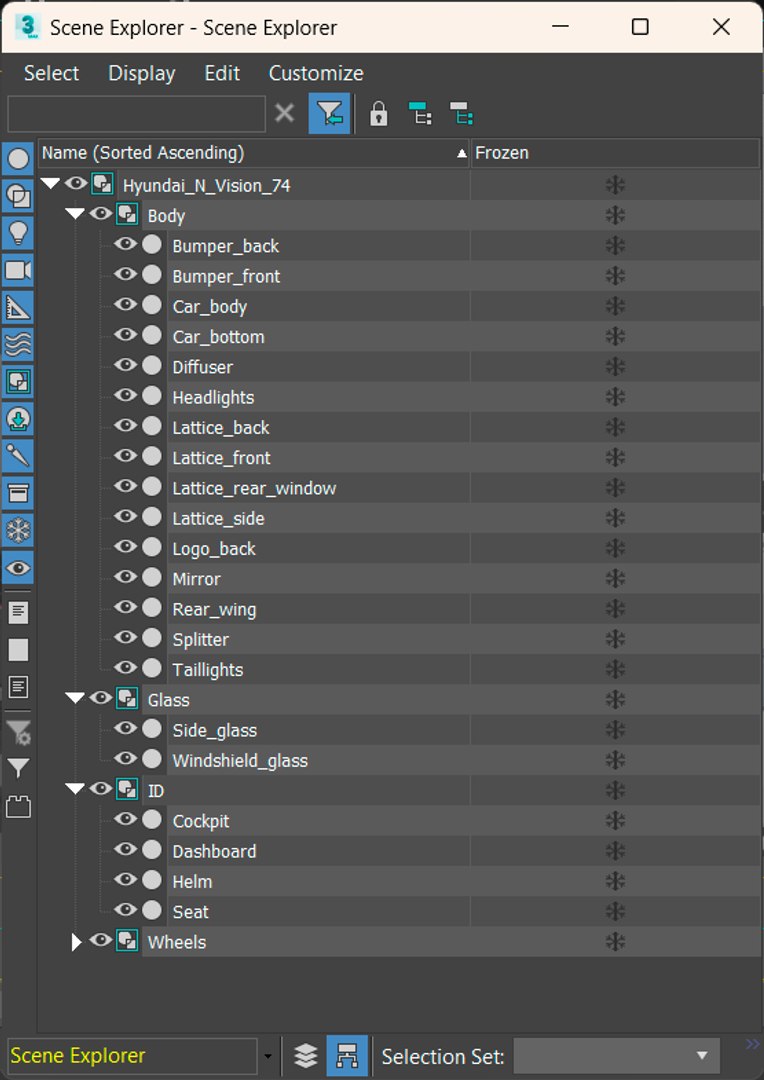Open Scene Explorer name dropdown arrow
This screenshot has height=1080, width=764.
click(x=268, y=1056)
